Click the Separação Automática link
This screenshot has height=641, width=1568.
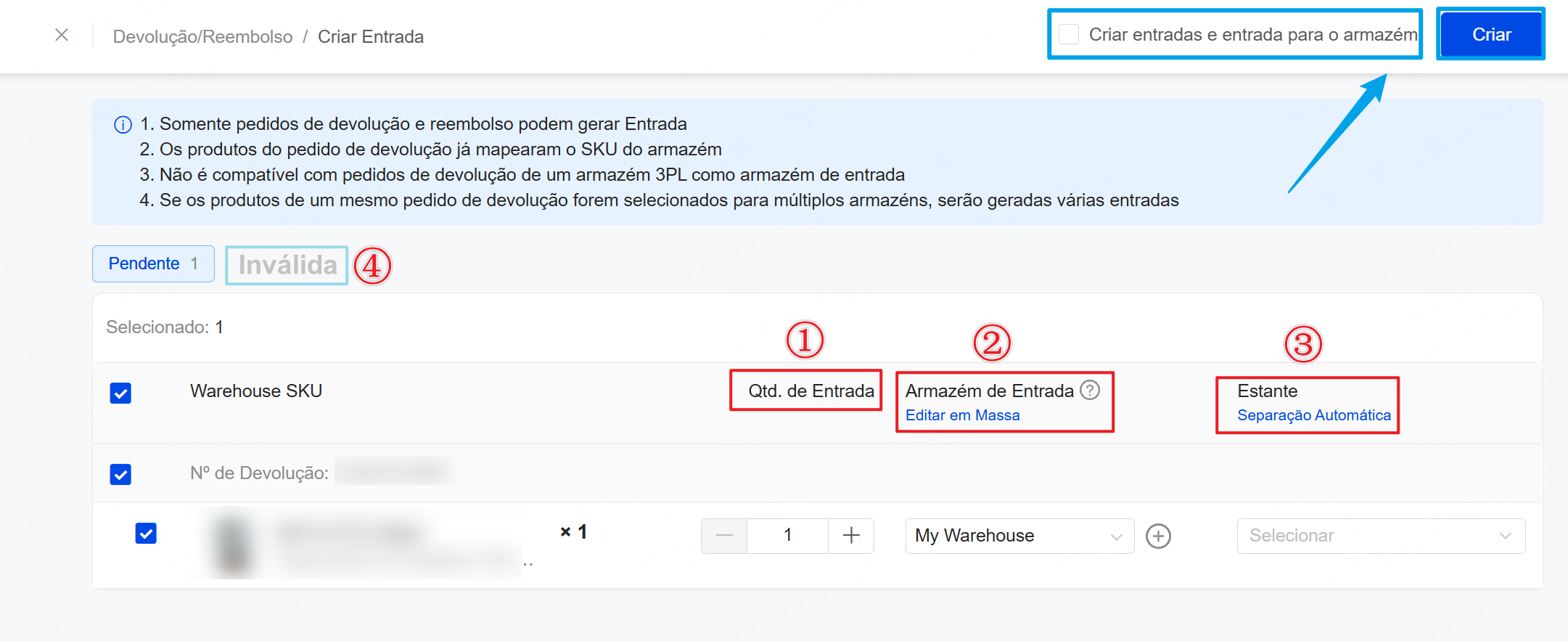[1313, 415]
